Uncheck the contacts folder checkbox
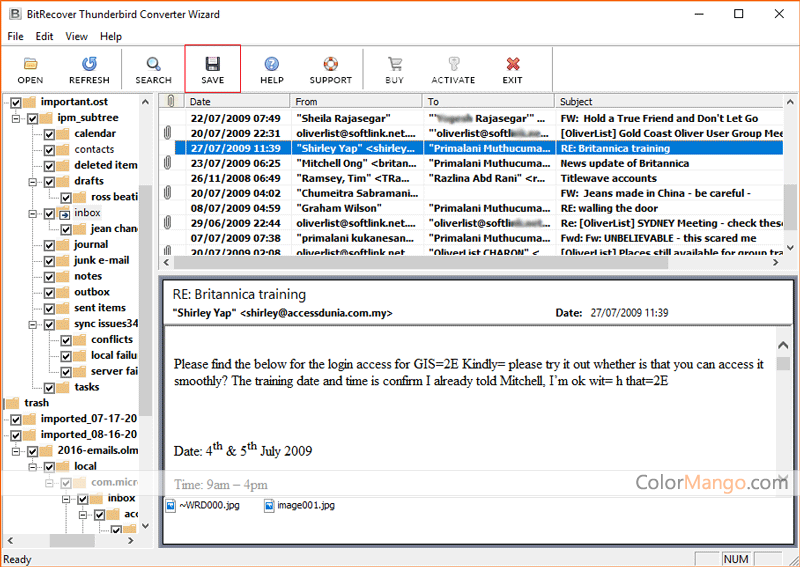 click(49, 150)
